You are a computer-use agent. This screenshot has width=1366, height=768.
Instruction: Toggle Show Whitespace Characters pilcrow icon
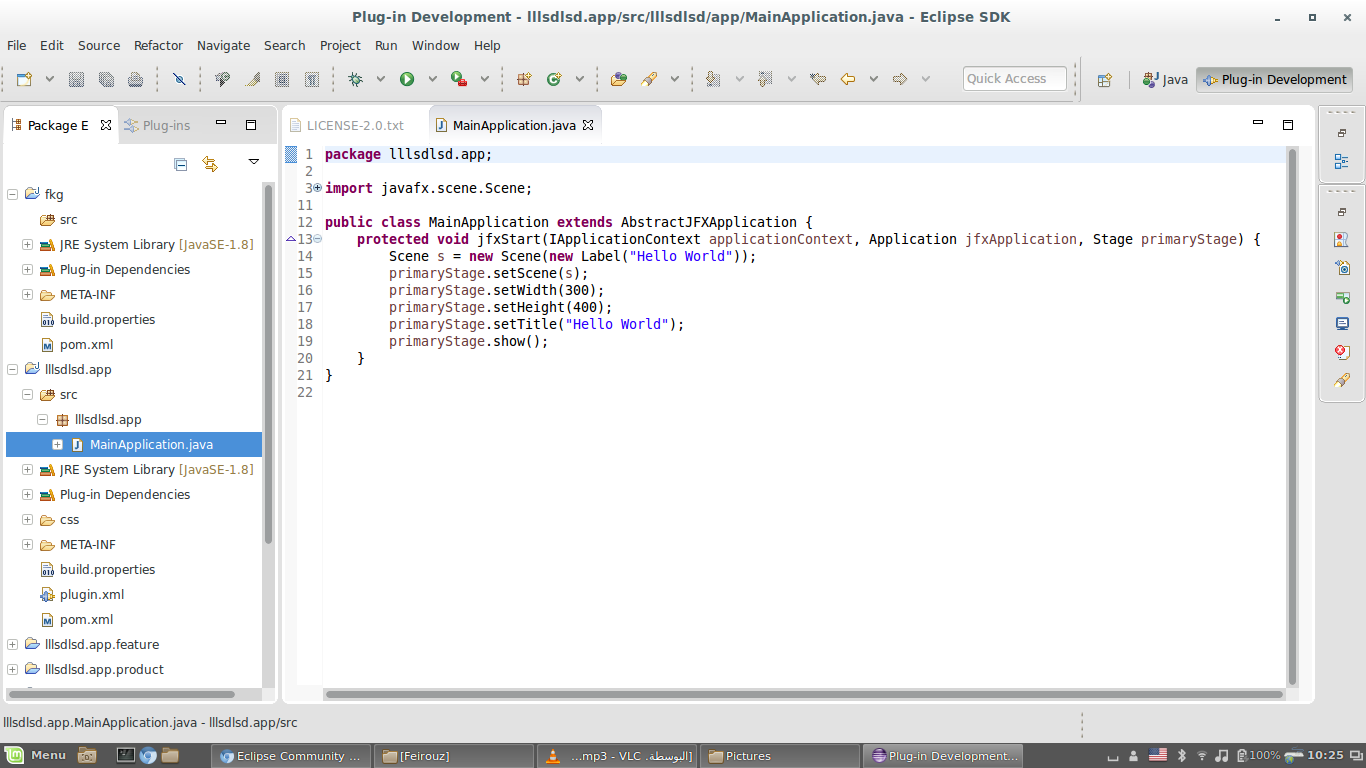[311, 79]
